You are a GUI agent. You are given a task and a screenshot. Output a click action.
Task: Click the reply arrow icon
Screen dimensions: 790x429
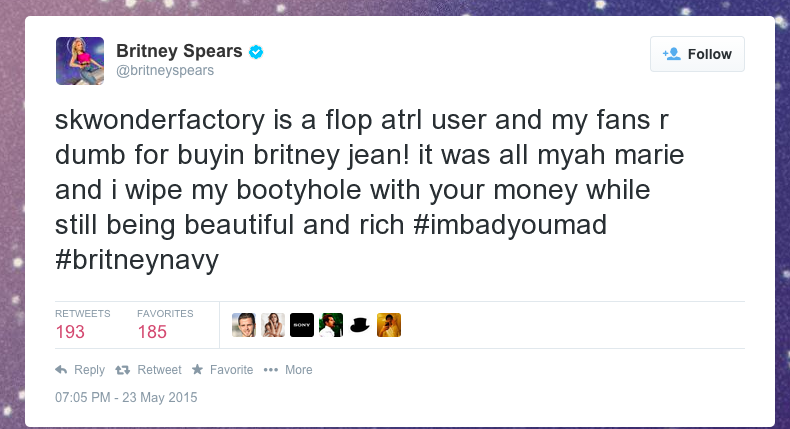(x=61, y=370)
